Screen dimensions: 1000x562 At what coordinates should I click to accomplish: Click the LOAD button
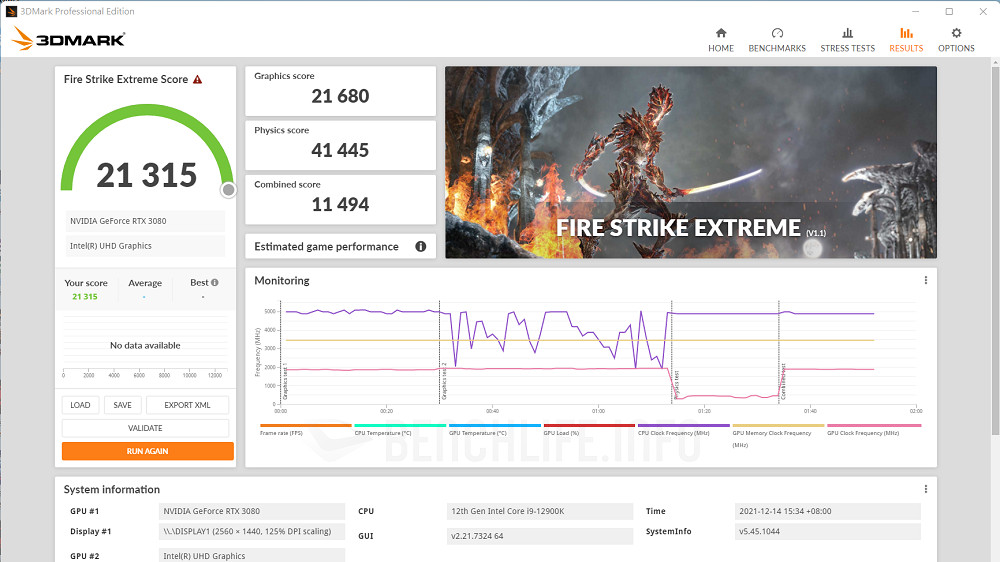[x=80, y=405]
